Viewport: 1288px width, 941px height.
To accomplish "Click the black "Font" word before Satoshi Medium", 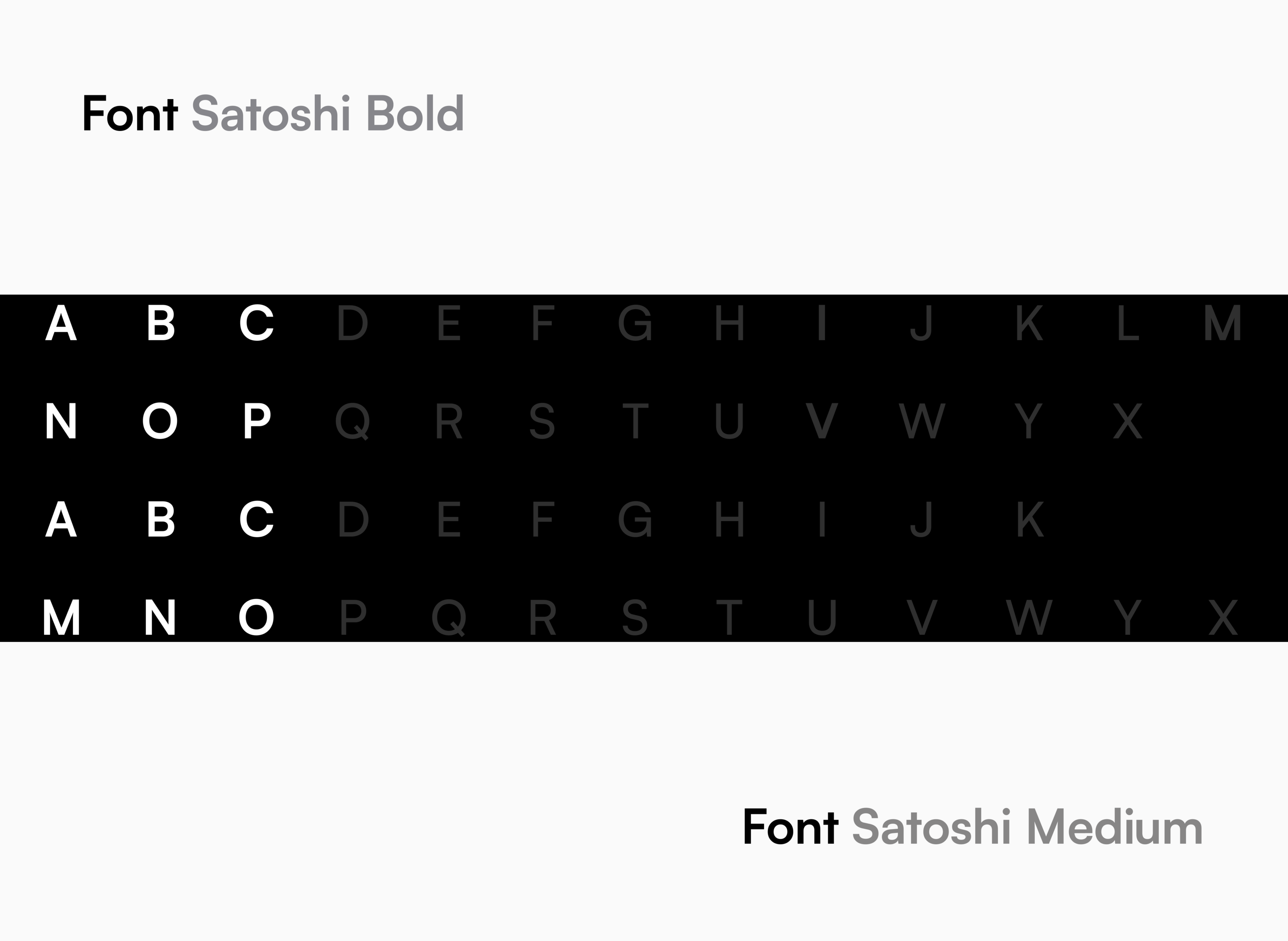I will 791,827.
